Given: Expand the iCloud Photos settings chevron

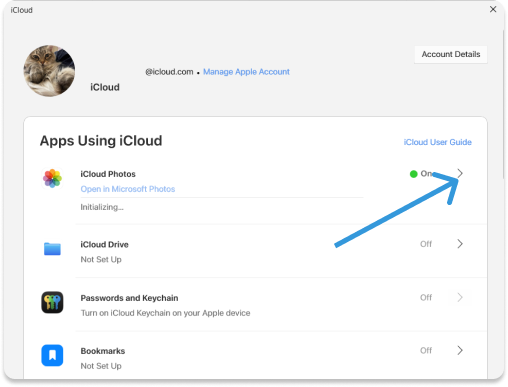Looking at the screenshot, I should point(460,173).
